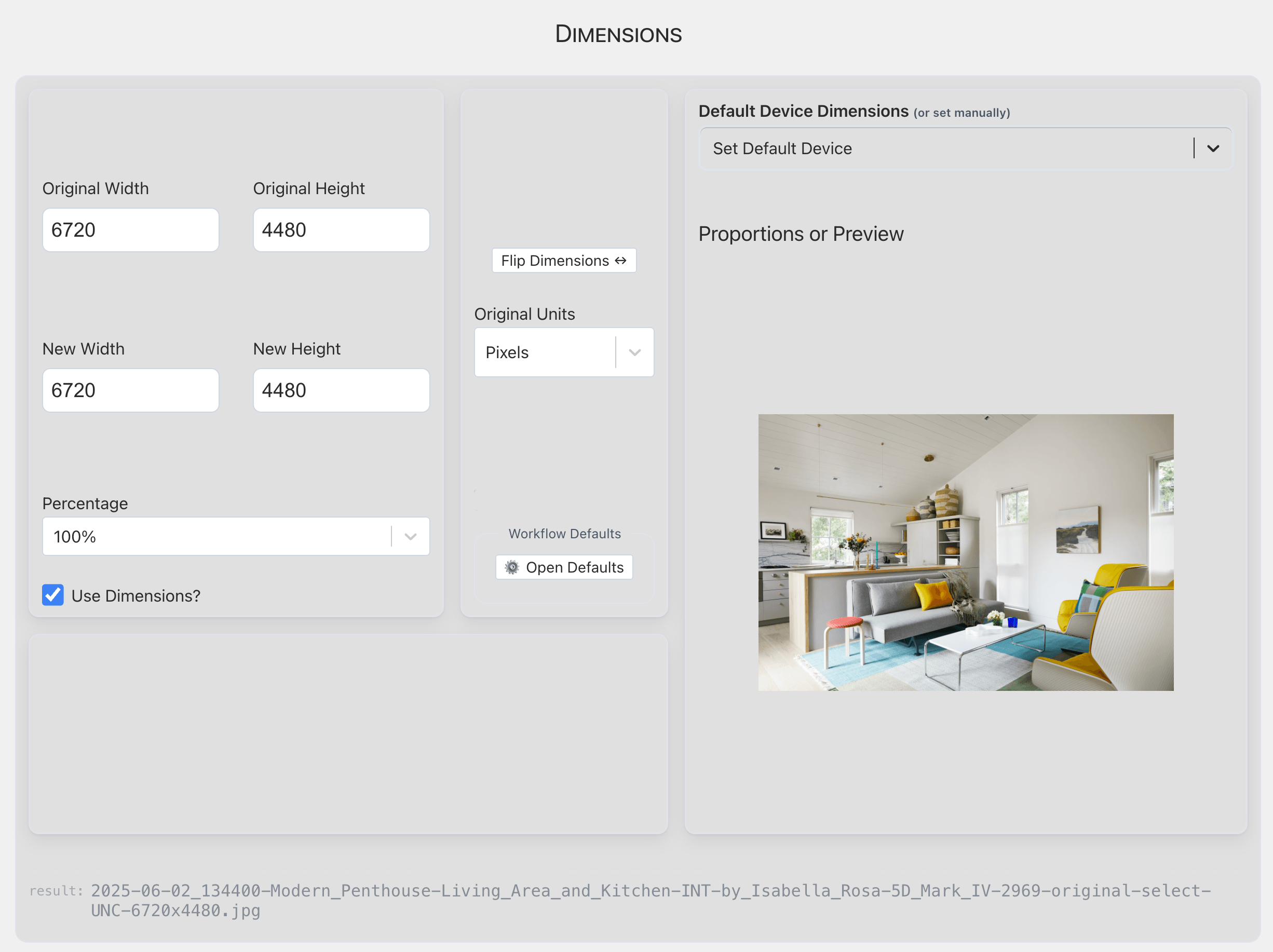Screen dimensions: 1273x952
Task: Click the Set Default Device chevron arrow
Action: coord(1213,148)
